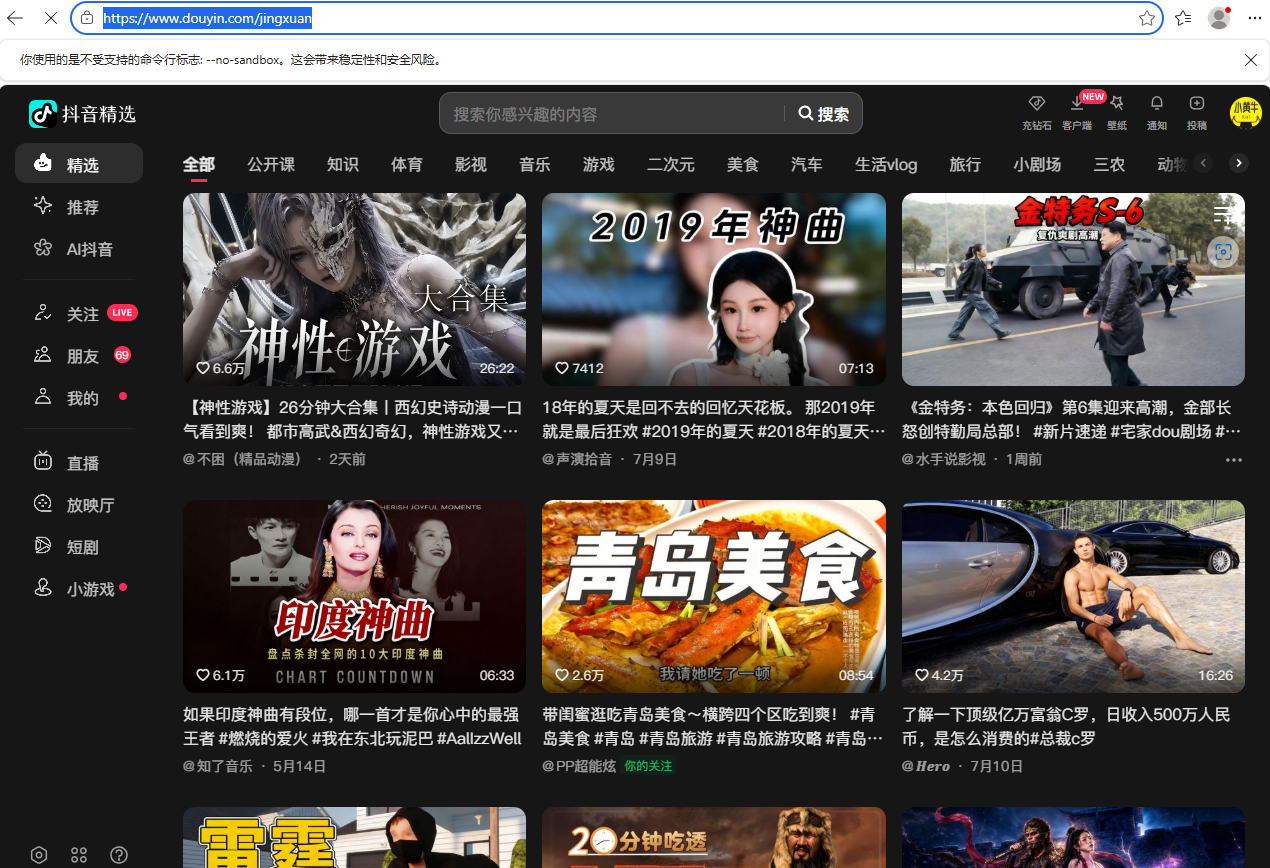Click the 投稿 upload icon
Viewport: 1270px width, 868px height.
(1197, 112)
